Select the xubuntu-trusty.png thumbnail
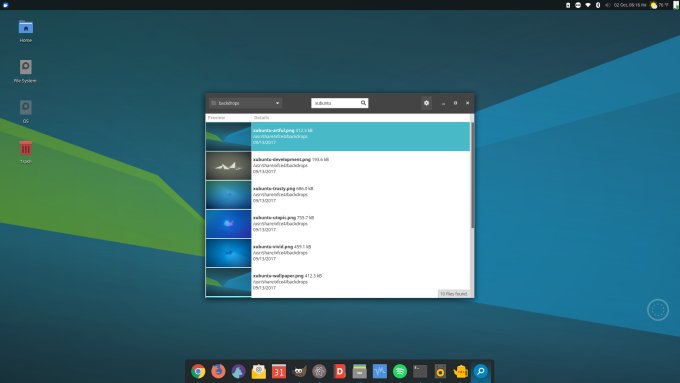680x383 pixels. 229,195
